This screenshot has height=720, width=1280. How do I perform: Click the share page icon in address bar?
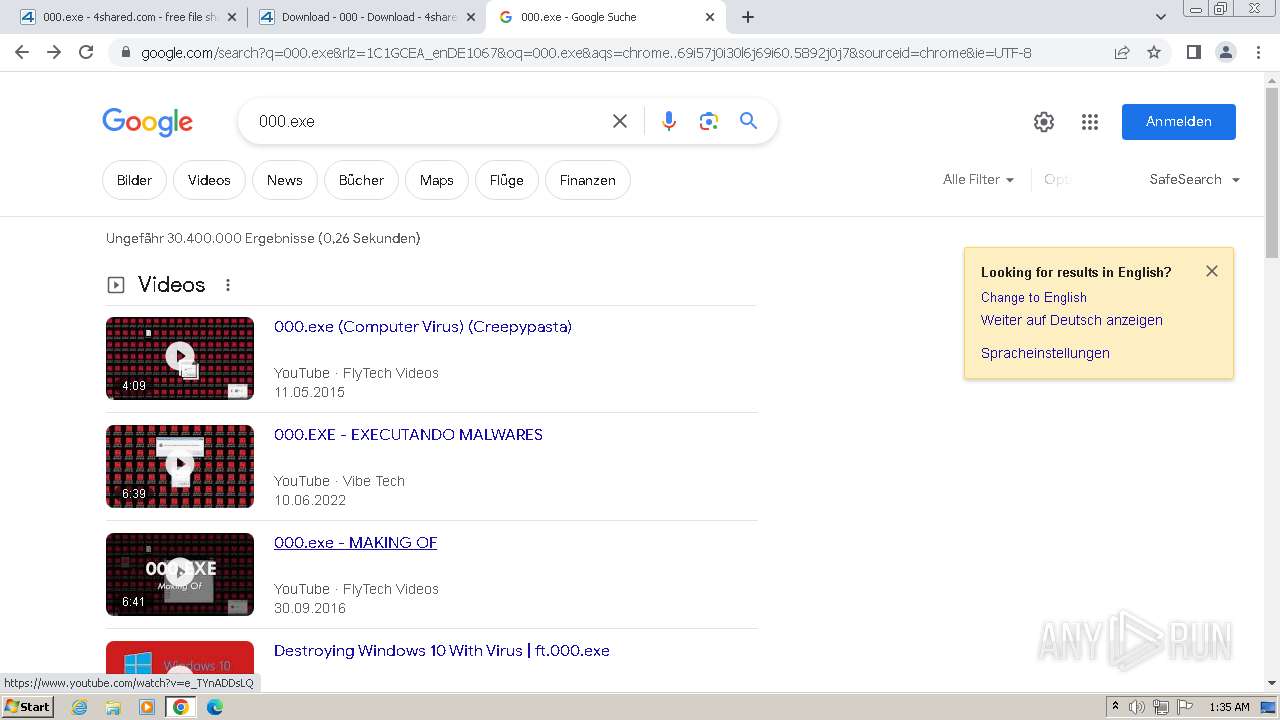point(1122,52)
